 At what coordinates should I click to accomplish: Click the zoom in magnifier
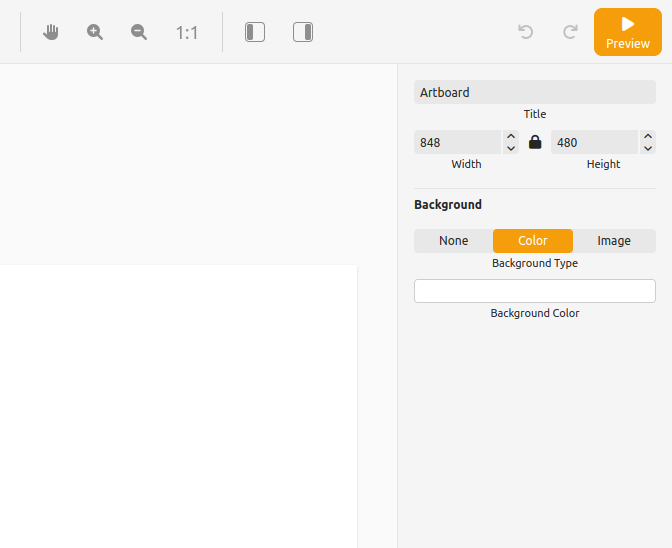(95, 32)
